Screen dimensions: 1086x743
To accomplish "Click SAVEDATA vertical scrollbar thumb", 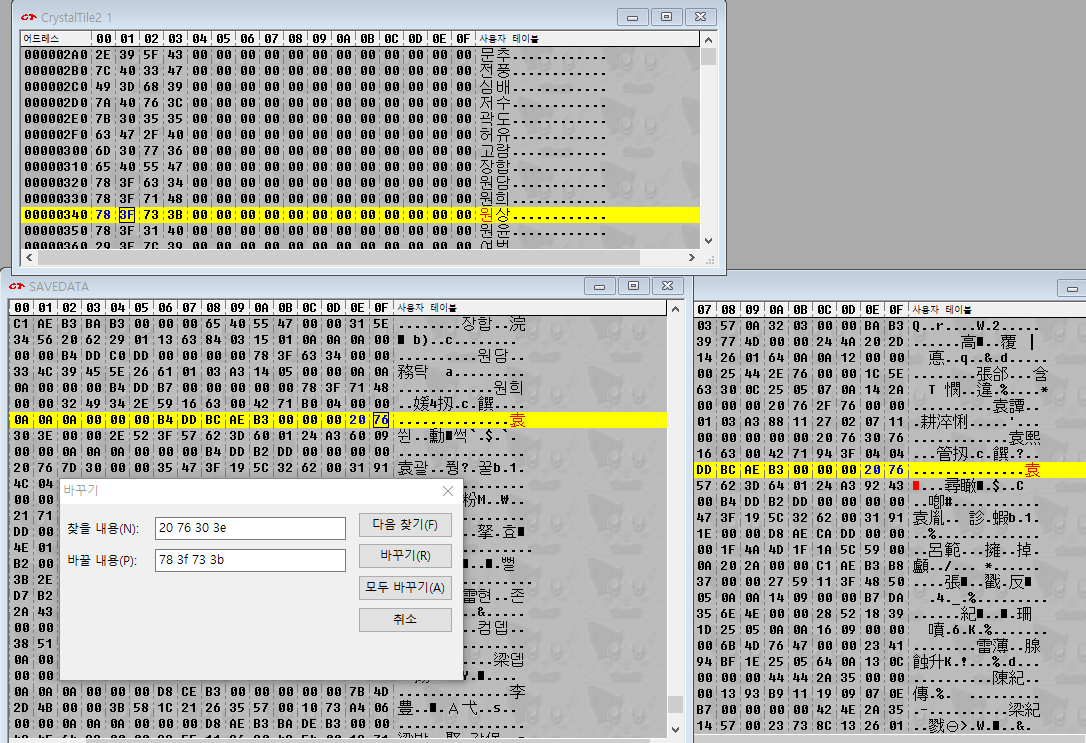I will [x=675, y=704].
